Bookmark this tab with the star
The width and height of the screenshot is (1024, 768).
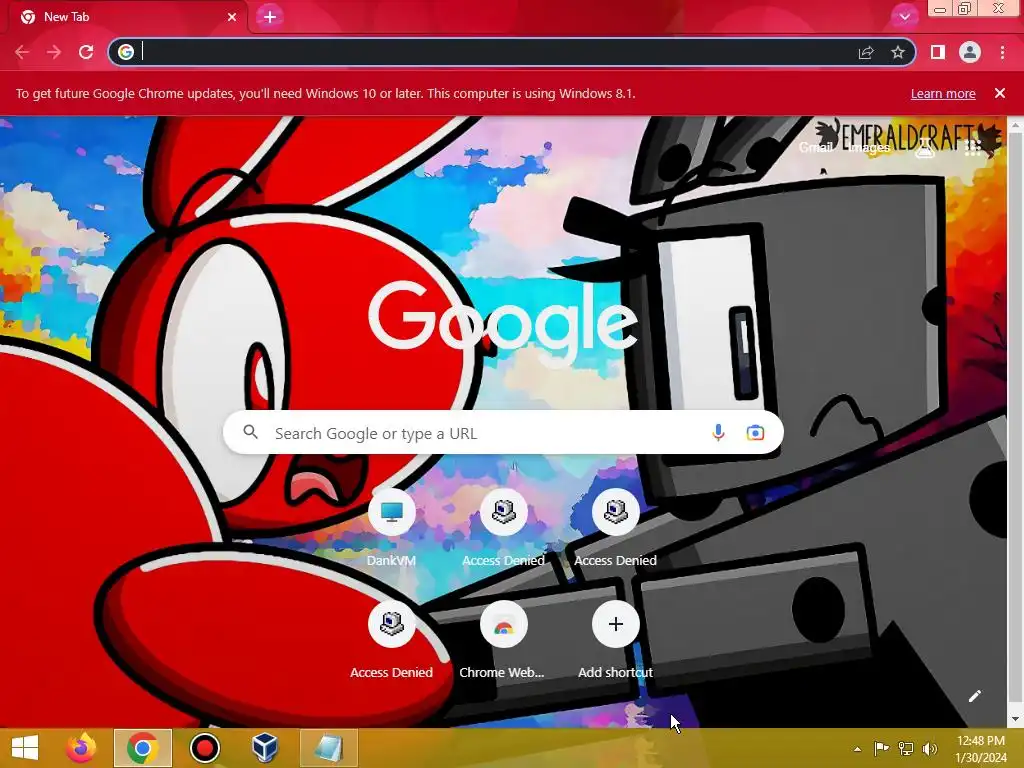[x=898, y=52]
